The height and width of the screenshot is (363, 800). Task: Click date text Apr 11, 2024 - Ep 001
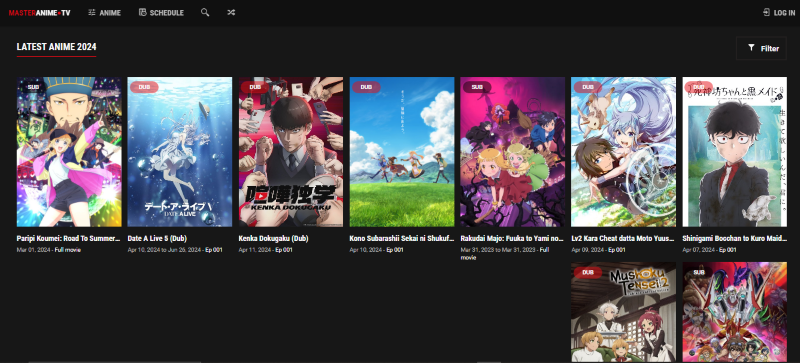(265, 250)
